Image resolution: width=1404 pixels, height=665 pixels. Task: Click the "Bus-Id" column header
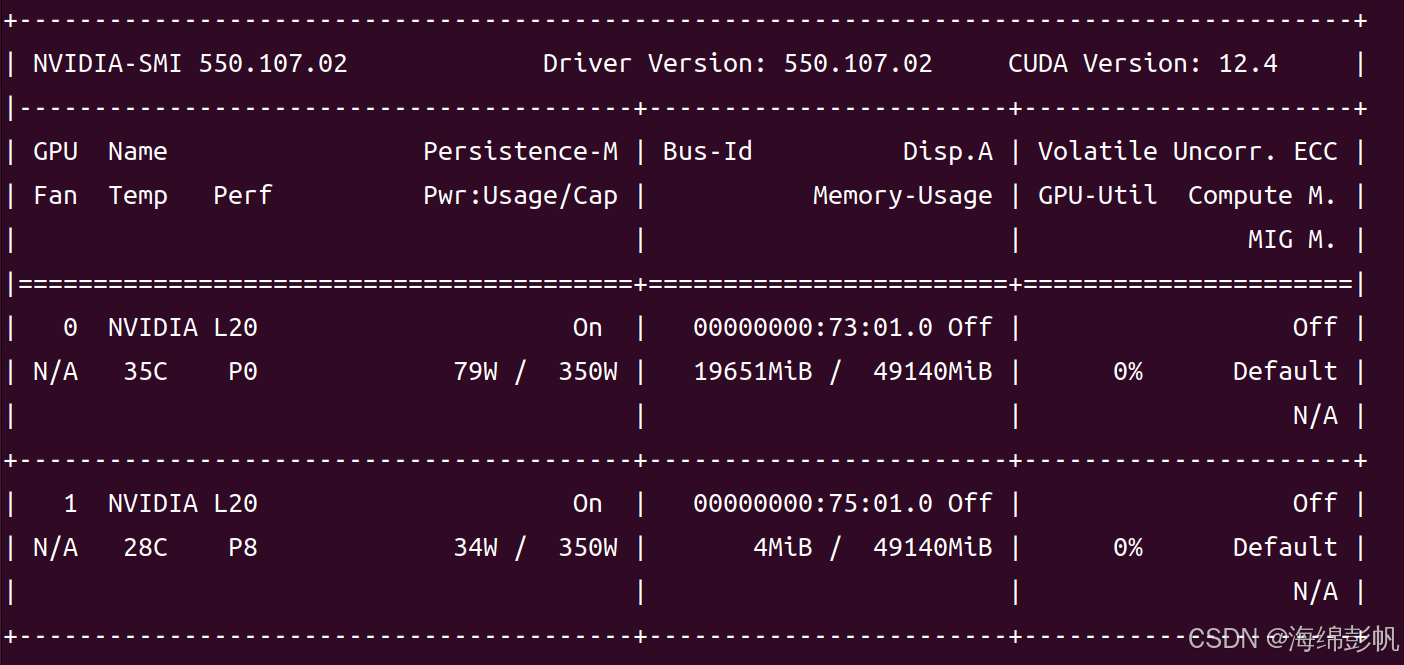pyautogui.click(x=707, y=152)
